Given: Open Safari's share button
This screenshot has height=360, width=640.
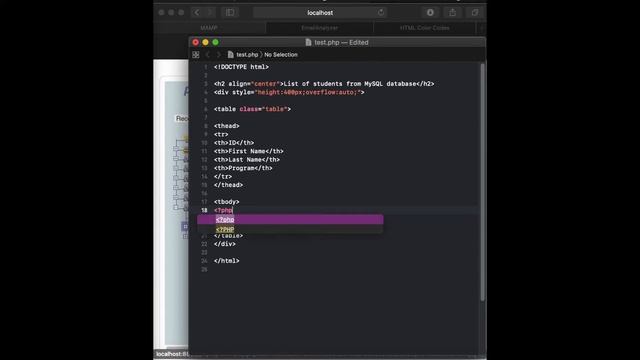Looking at the screenshot, I should pyautogui.click(x=453, y=13).
